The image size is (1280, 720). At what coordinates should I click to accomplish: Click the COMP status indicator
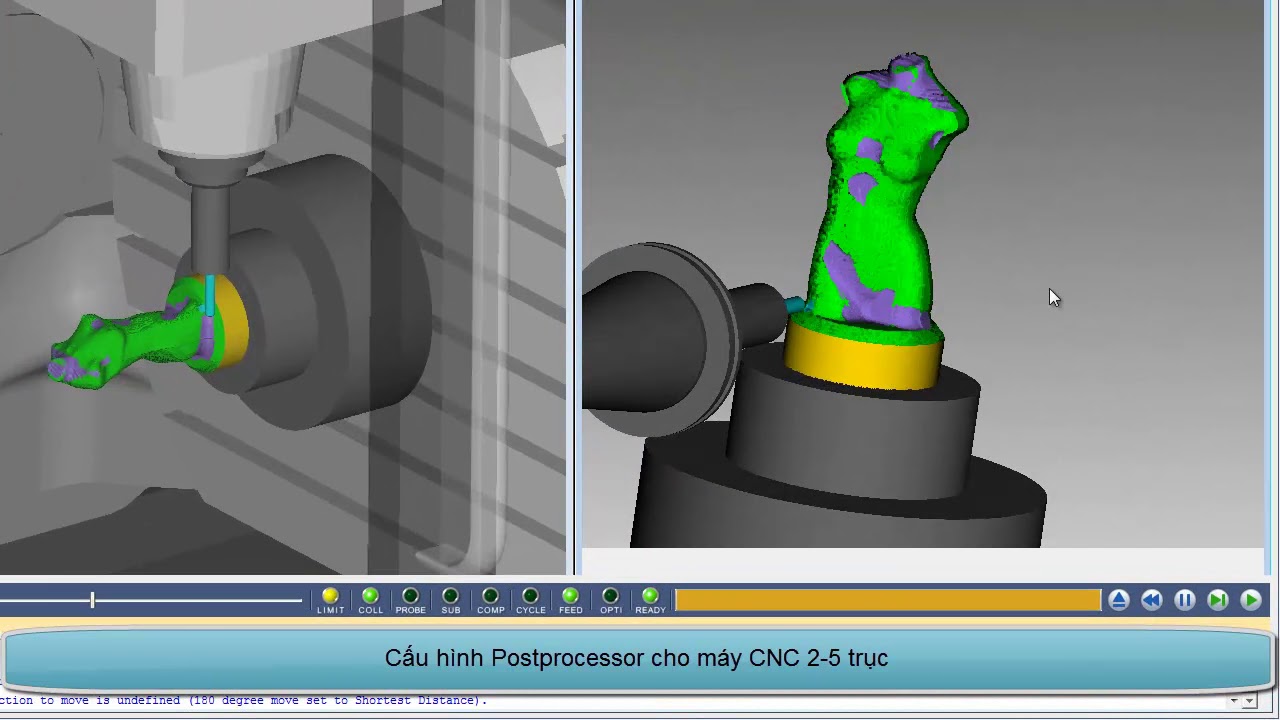point(490,600)
